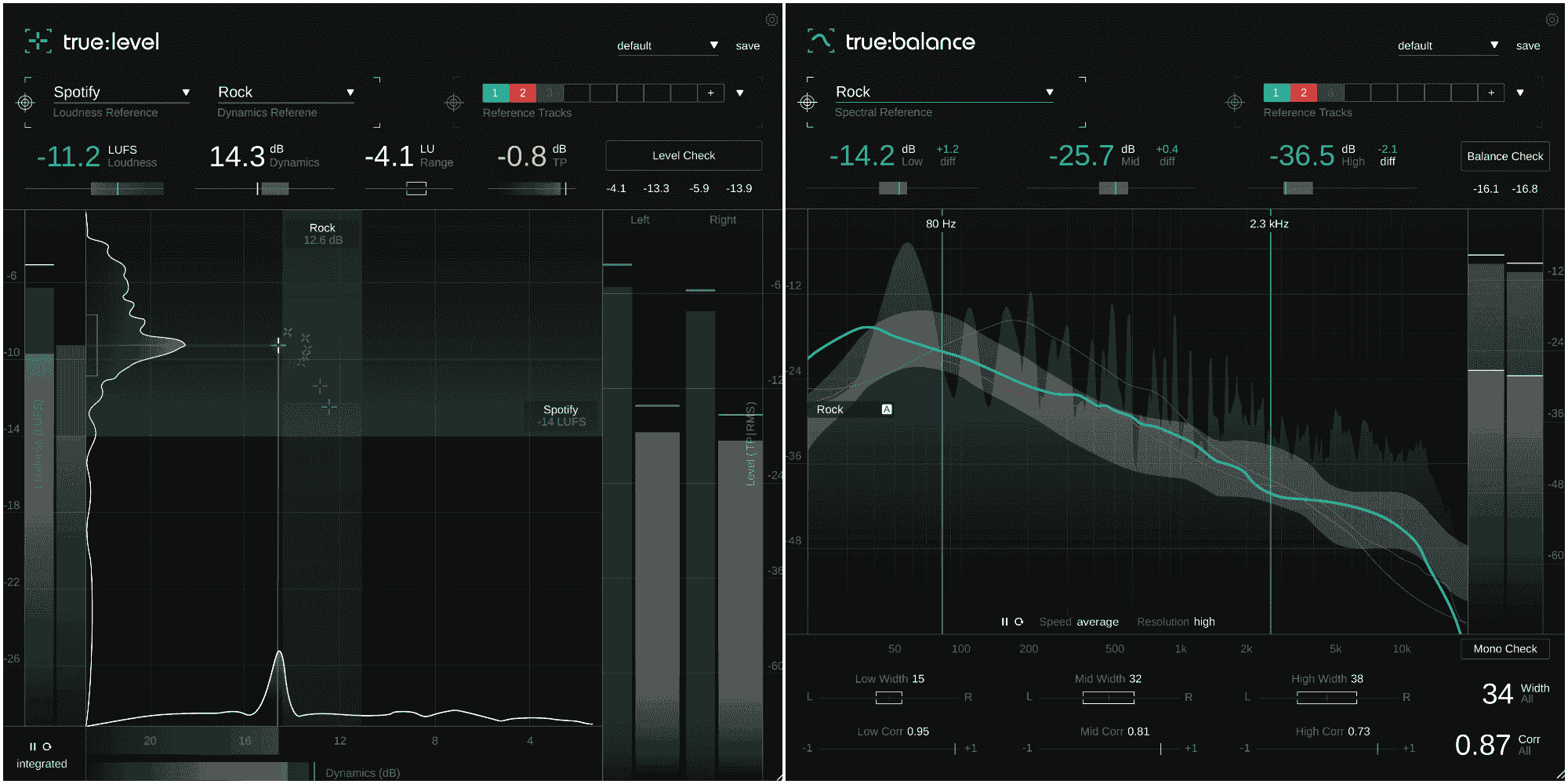Select reference track 1 in true:balance
1568x784 pixels.
pos(1276,93)
